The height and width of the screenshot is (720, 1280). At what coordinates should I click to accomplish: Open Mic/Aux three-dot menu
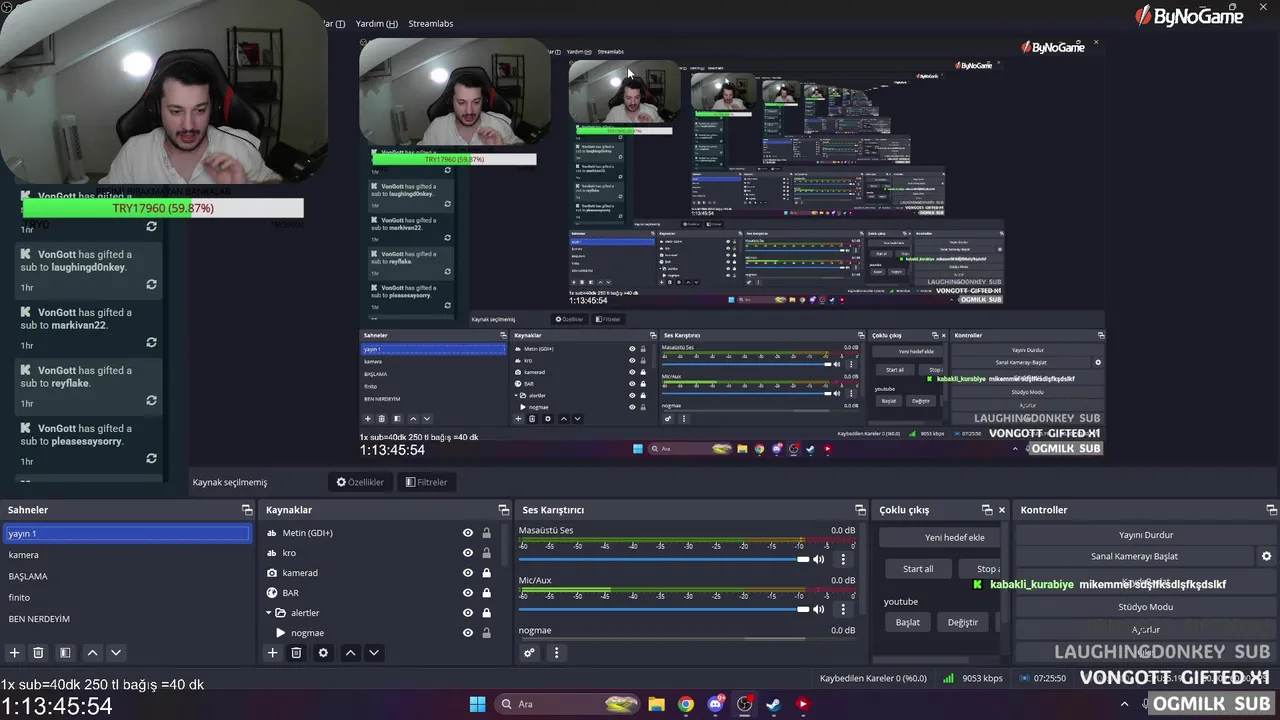coord(843,609)
